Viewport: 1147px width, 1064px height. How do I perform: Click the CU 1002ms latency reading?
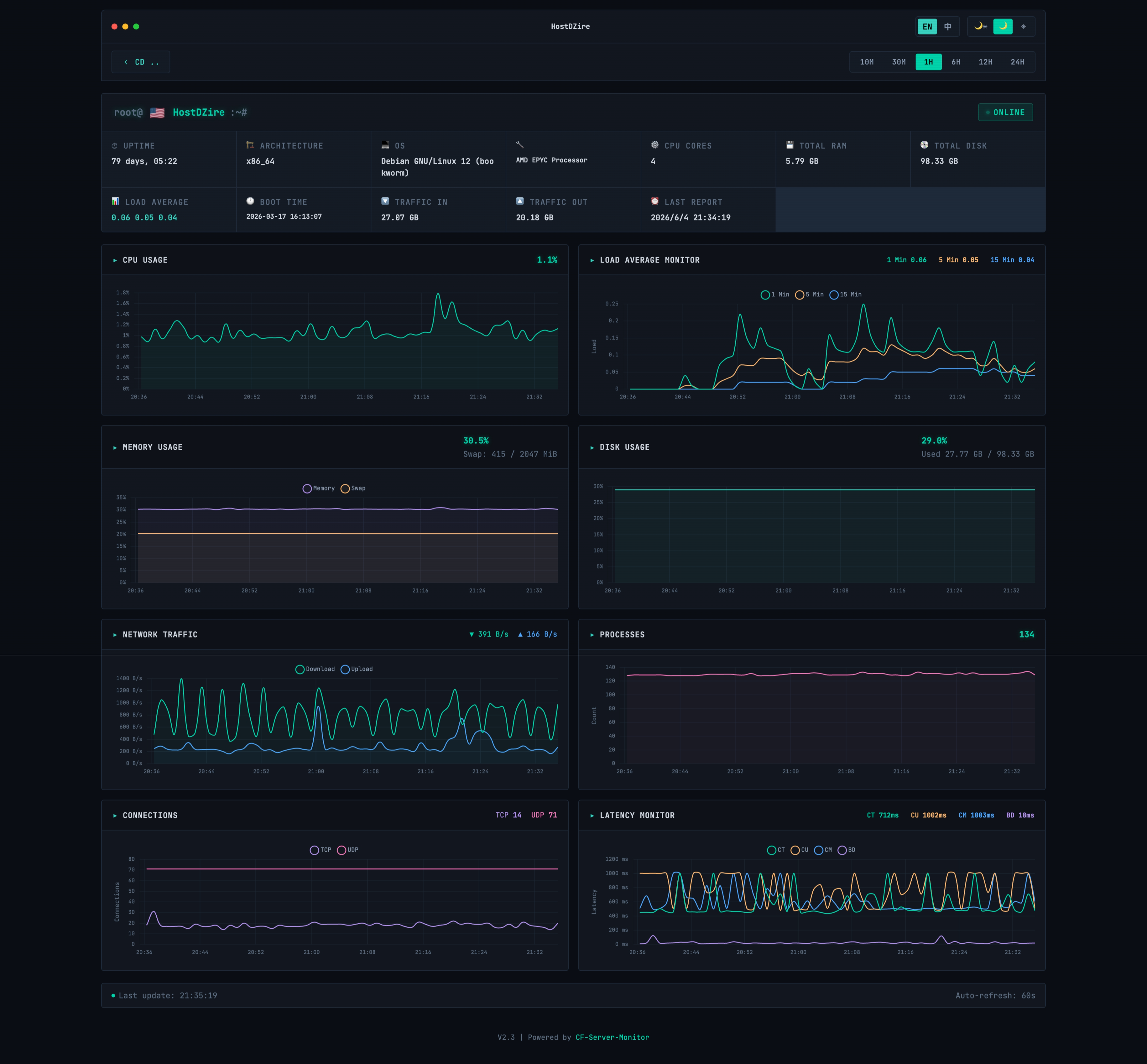point(928,815)
